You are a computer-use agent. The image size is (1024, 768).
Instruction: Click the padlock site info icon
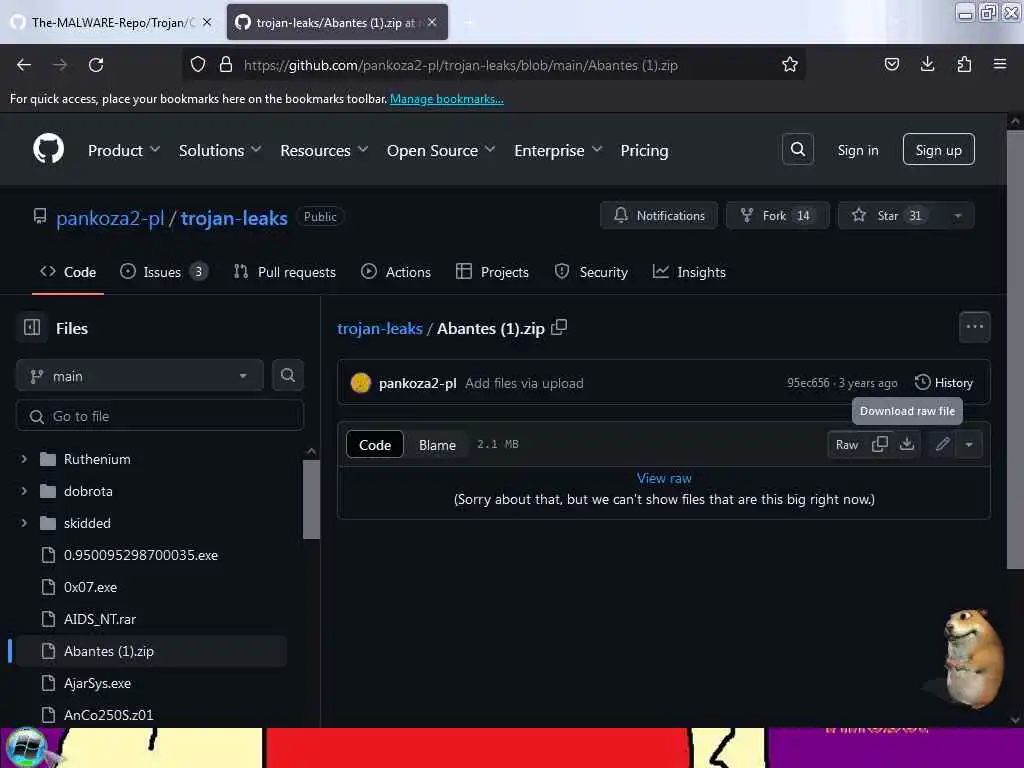pos(226,65)
